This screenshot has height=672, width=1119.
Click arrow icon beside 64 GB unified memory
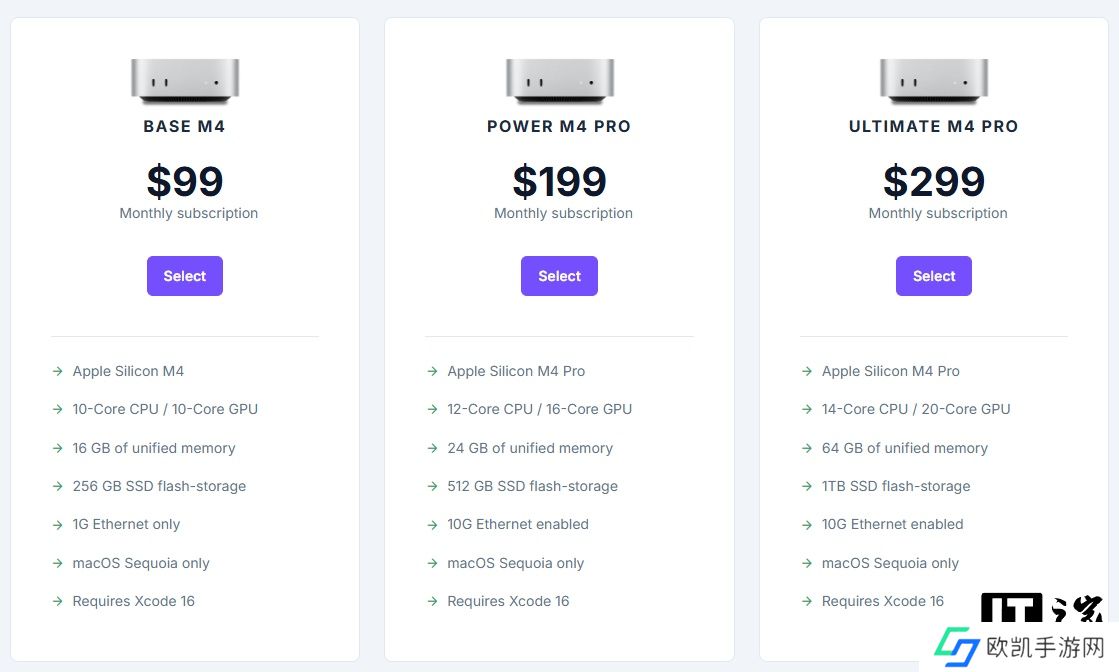point(807,448)
